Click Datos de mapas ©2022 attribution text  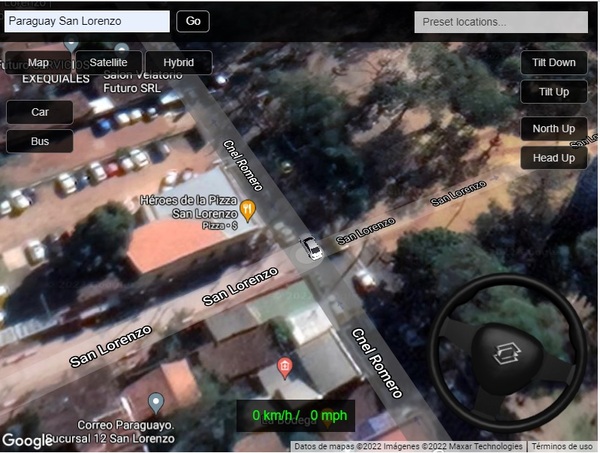(x=408, y=446)
